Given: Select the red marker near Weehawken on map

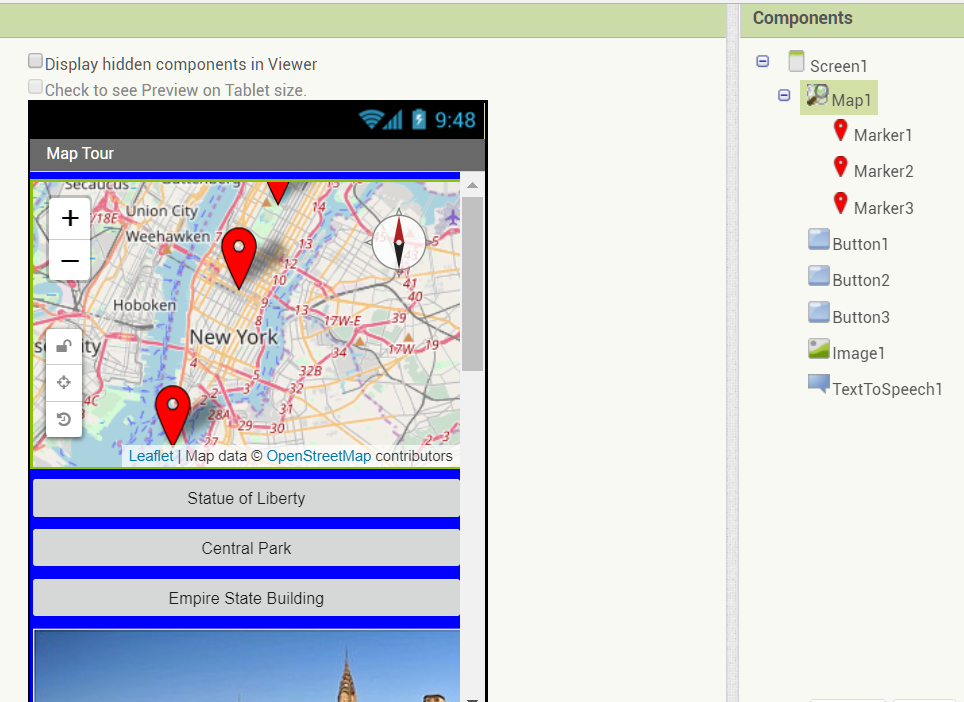Looking at the screenshot, I should pos(239,258).
